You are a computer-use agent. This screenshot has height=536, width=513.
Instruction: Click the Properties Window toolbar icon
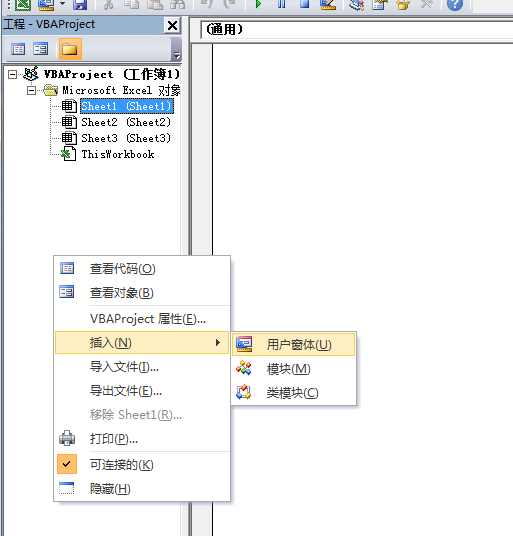(x=380, y=4)
